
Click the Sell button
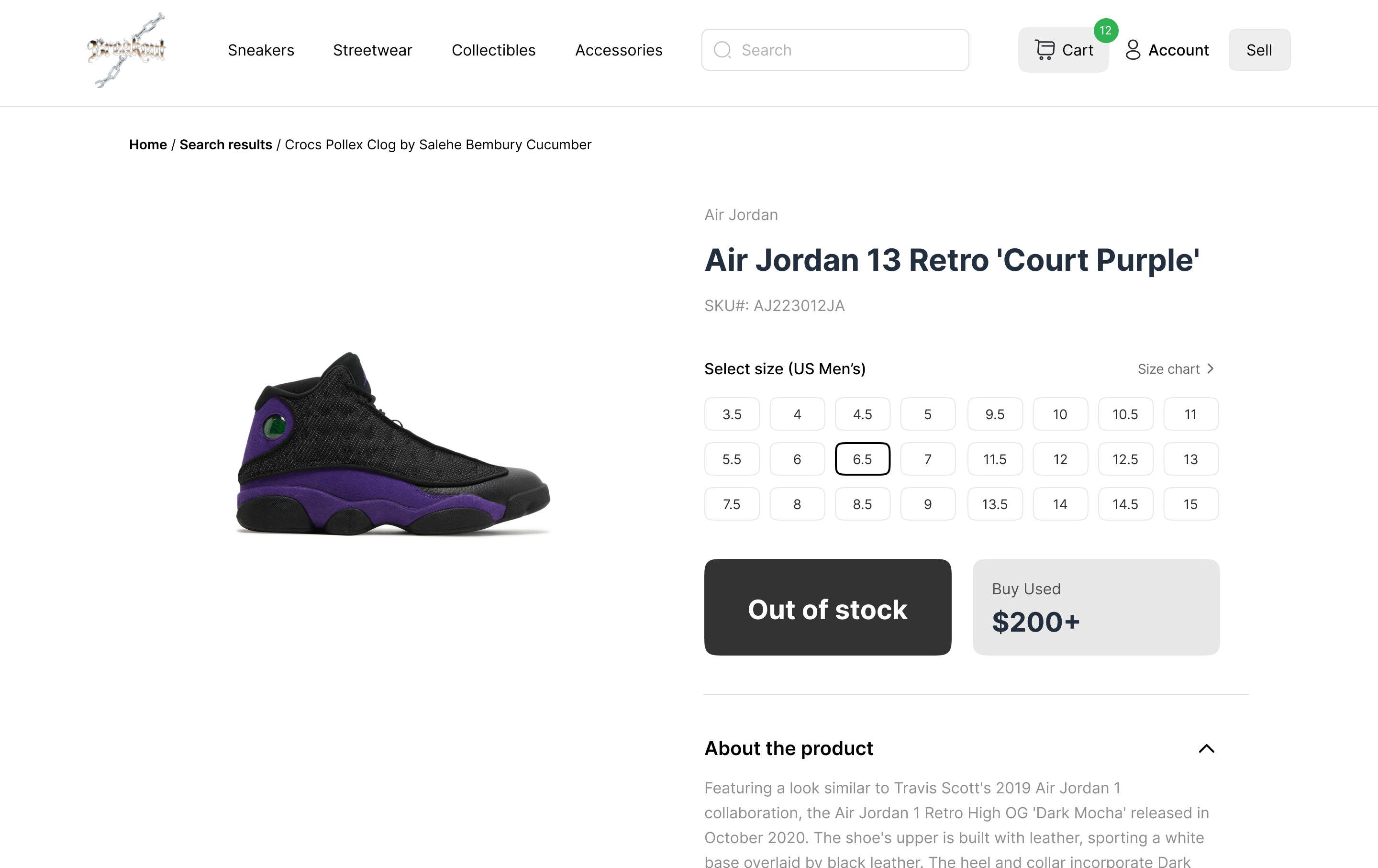pos(1259,50)
